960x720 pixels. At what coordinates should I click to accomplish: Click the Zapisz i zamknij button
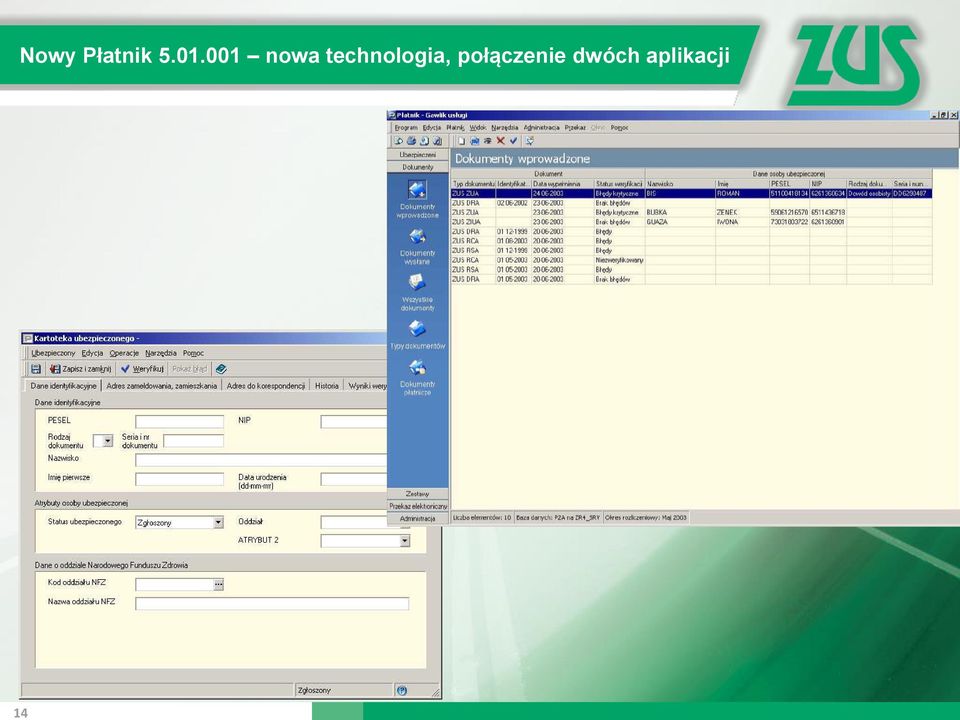click(x=81, y=369)
